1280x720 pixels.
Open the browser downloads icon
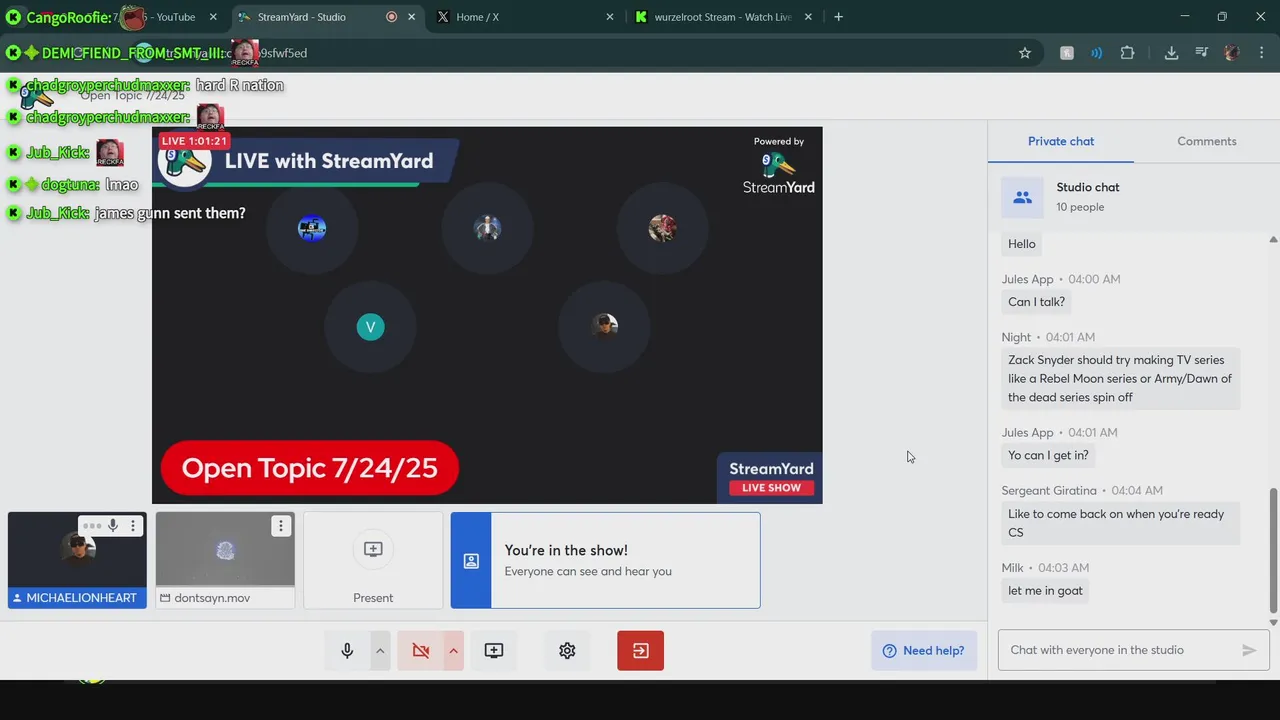1171,53
